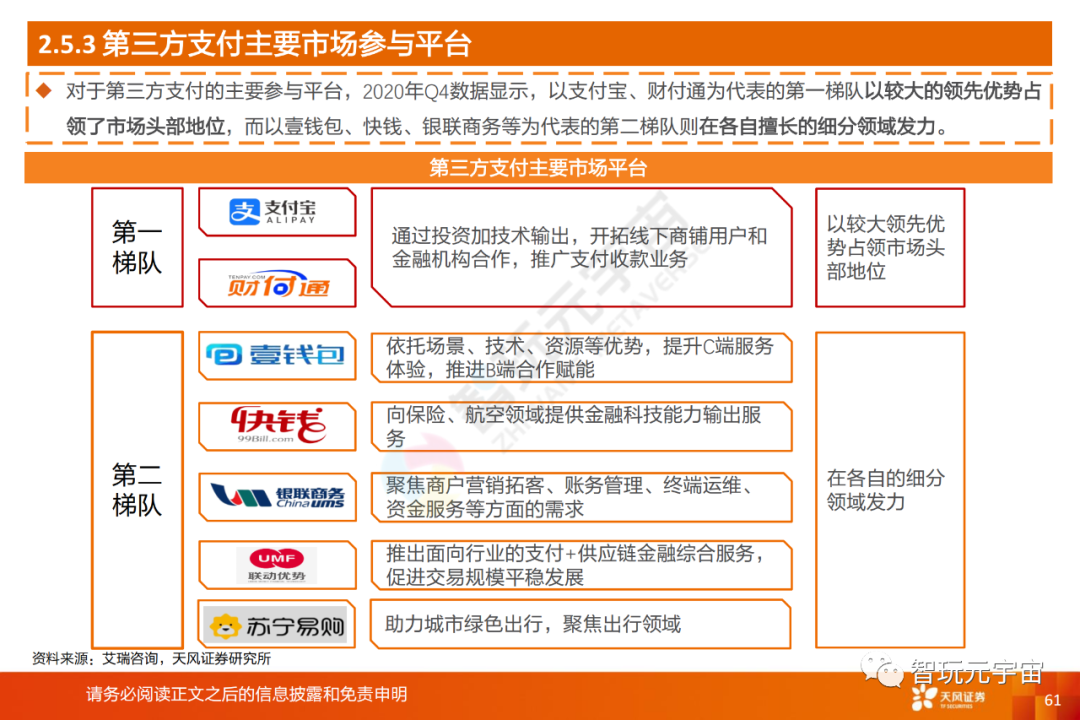Screen dimensions: 1080x720
Task: Click source line 资料来源：艾瑞咨询，天风证券研究所
Action: coord(152,659)
